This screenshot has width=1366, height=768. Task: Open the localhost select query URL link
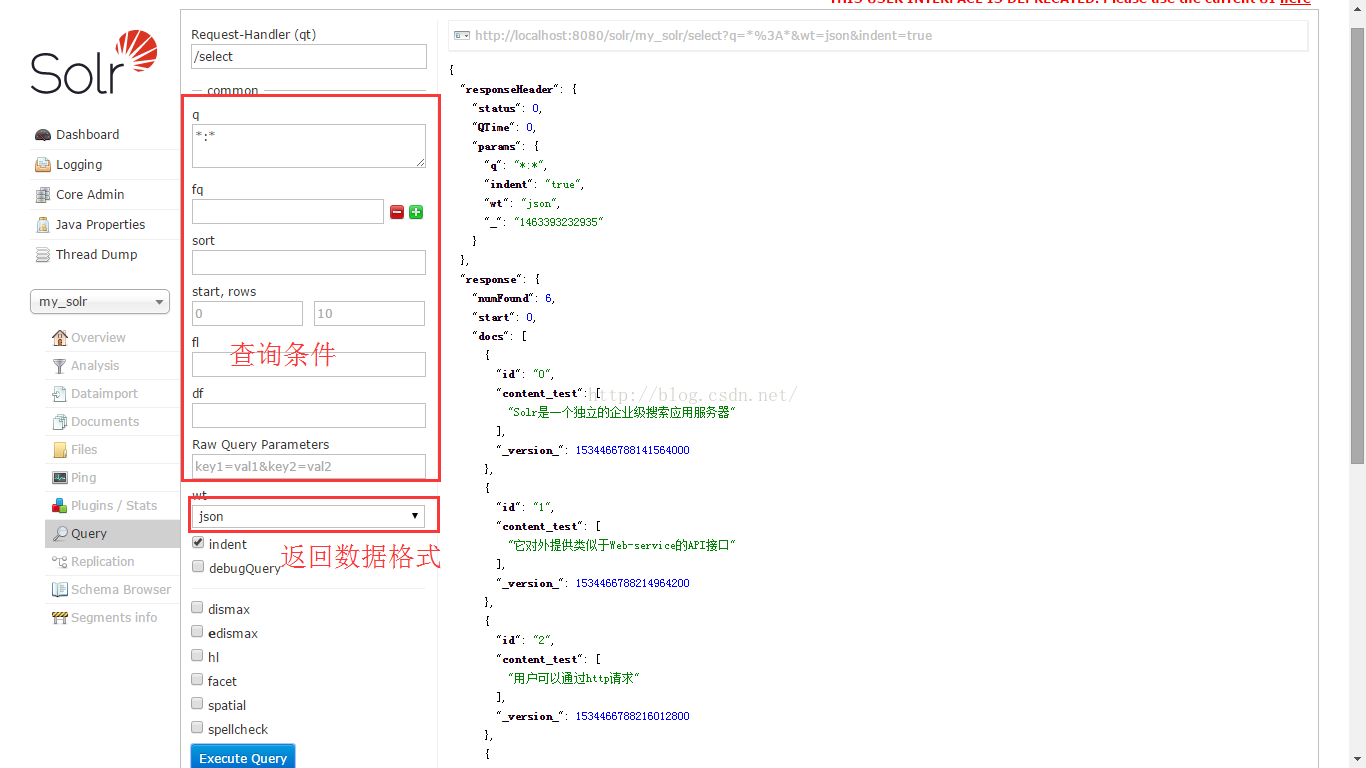(703, 35)
